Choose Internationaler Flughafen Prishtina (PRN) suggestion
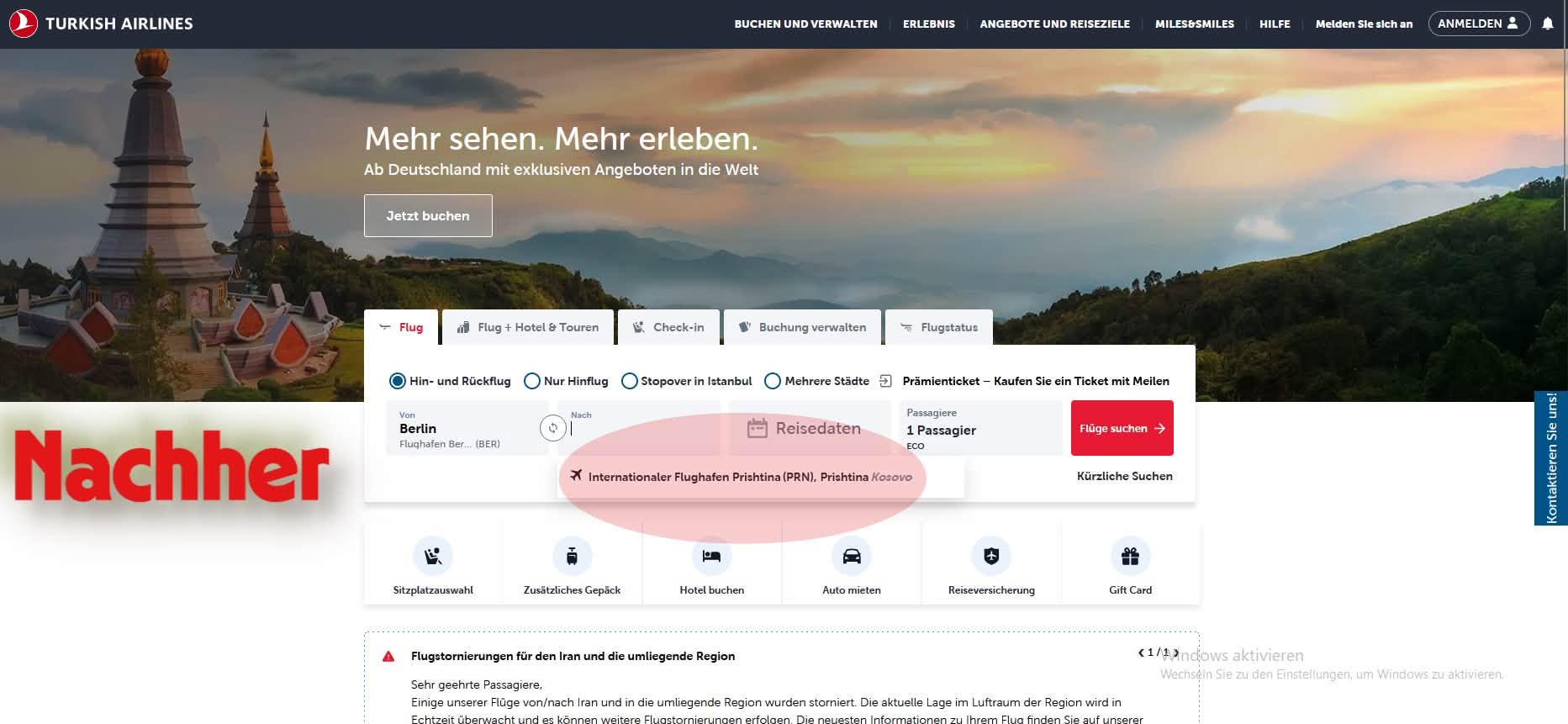Viewport: 1568px width, 724px height. coord(760,477)
